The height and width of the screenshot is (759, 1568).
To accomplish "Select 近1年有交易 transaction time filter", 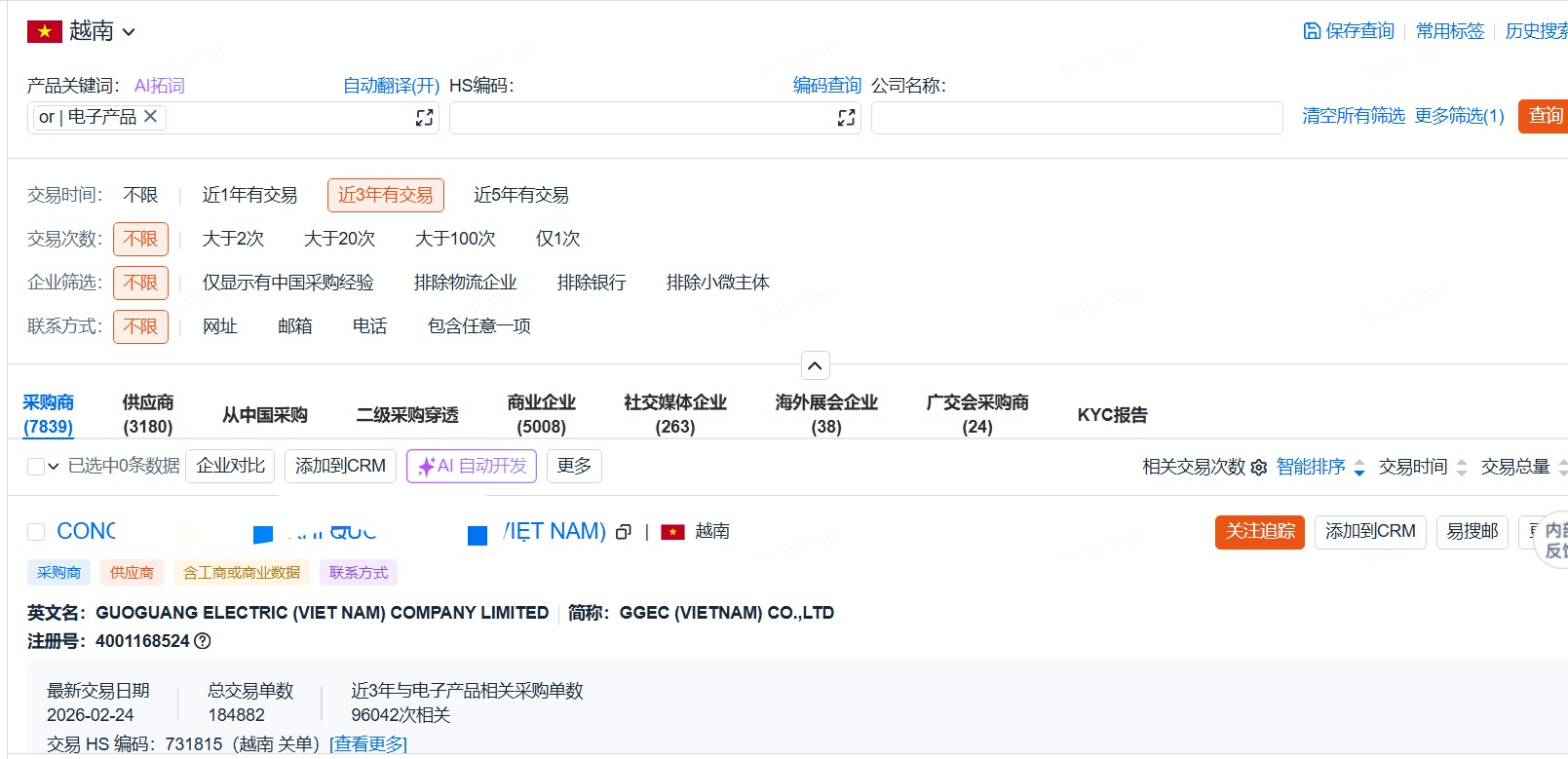I will (x=249, y=195).
